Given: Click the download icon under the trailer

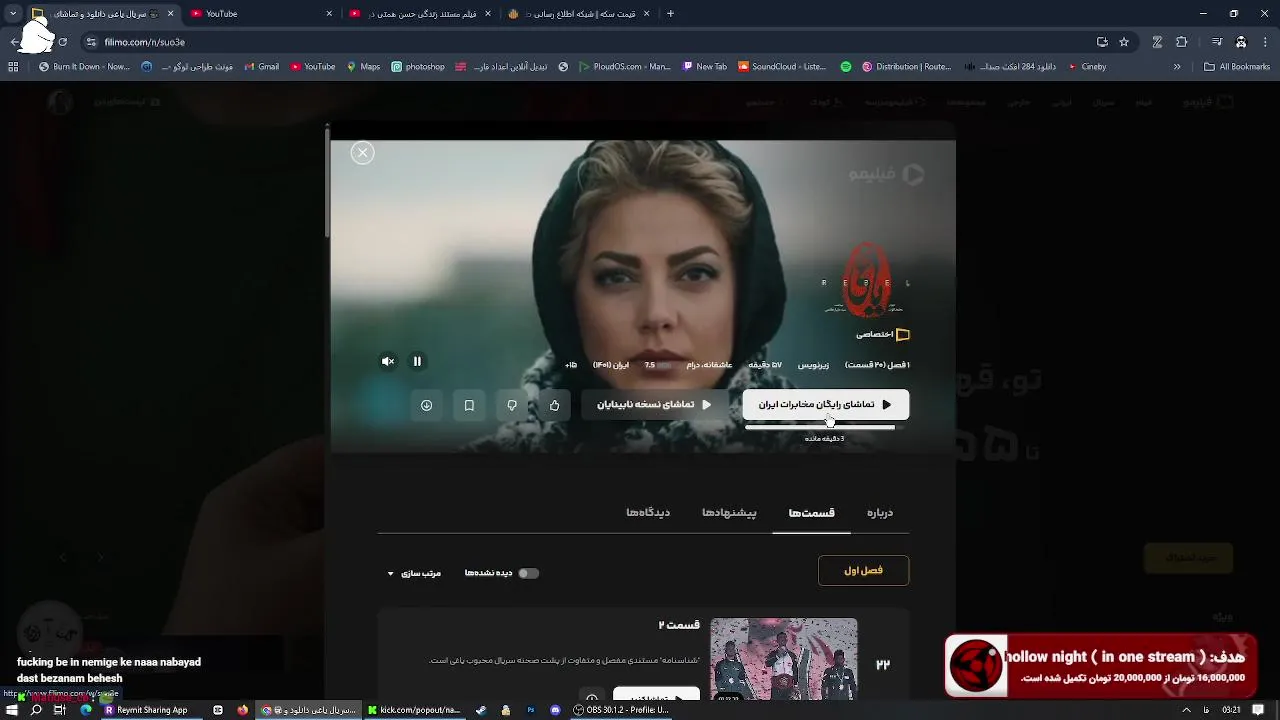Looking at the screenshot, I should pyautogui.click(x=426, y=405).
